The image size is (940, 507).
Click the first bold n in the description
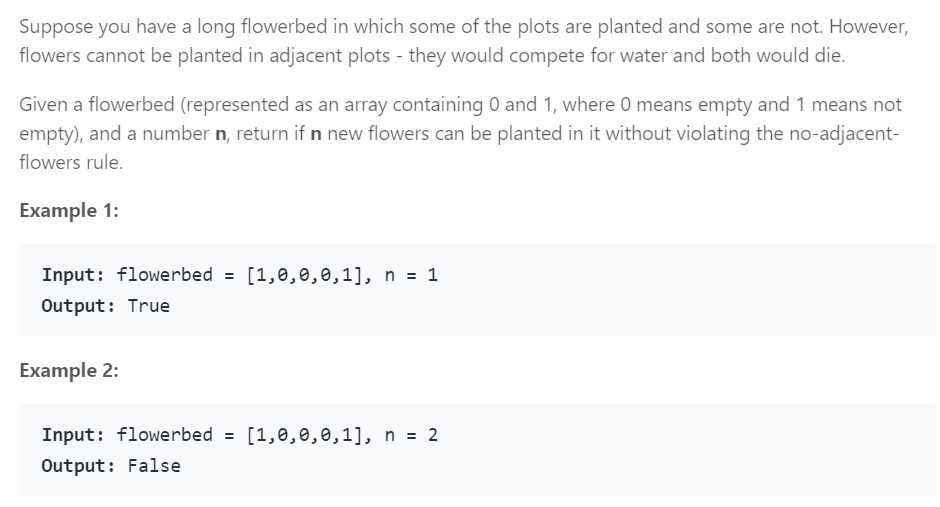point(221,134)
